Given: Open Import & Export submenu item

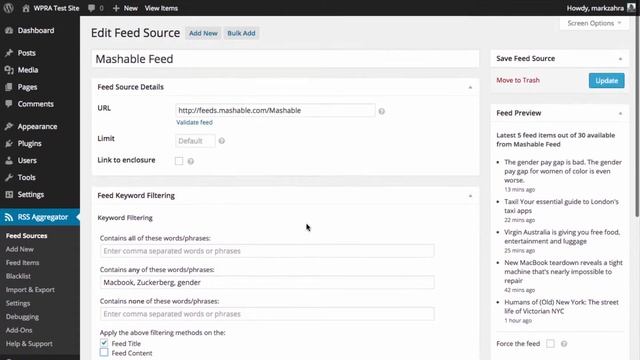Looking at the screenshot, I should coord(30,290).
